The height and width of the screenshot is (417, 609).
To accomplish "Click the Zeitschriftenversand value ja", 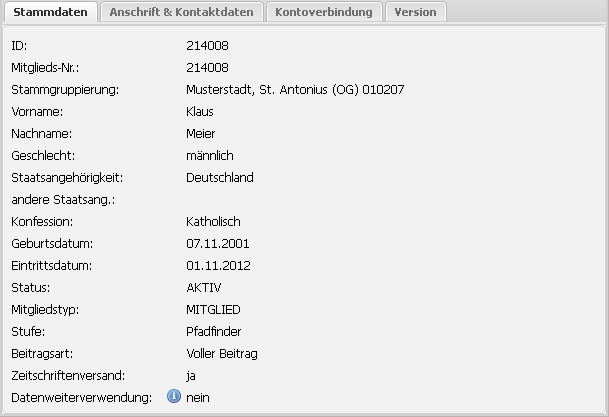I will click(x=191, y=376).
